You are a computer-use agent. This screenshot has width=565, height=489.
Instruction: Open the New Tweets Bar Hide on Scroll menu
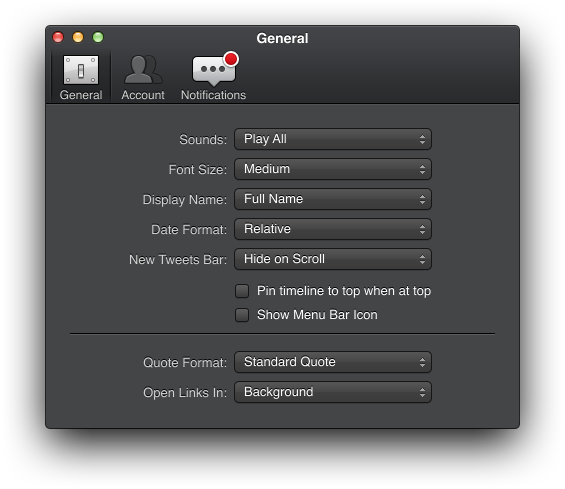tap(333, 259)
